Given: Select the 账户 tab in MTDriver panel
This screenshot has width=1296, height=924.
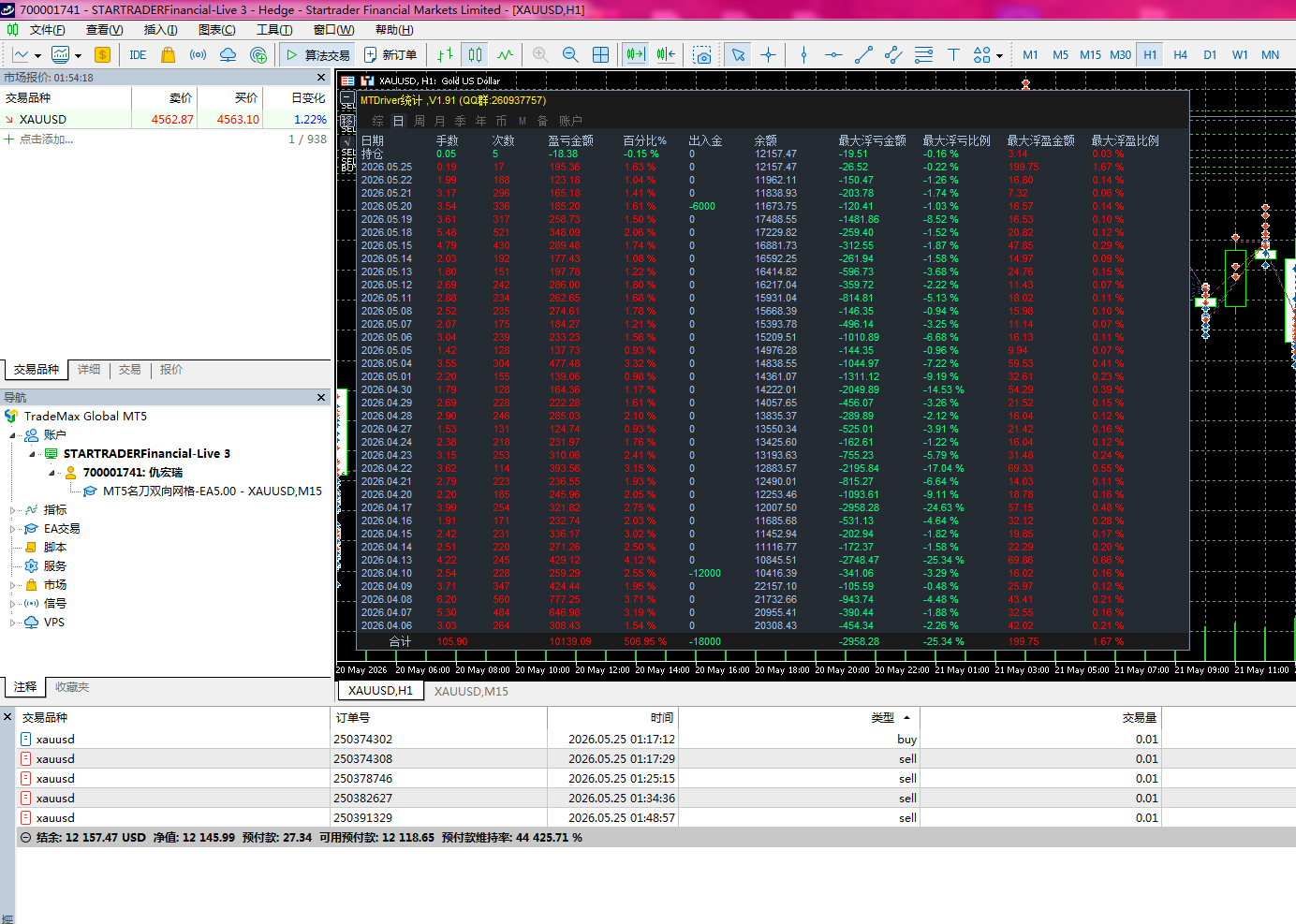Looking at the screenshot, I should pos(570,121).
